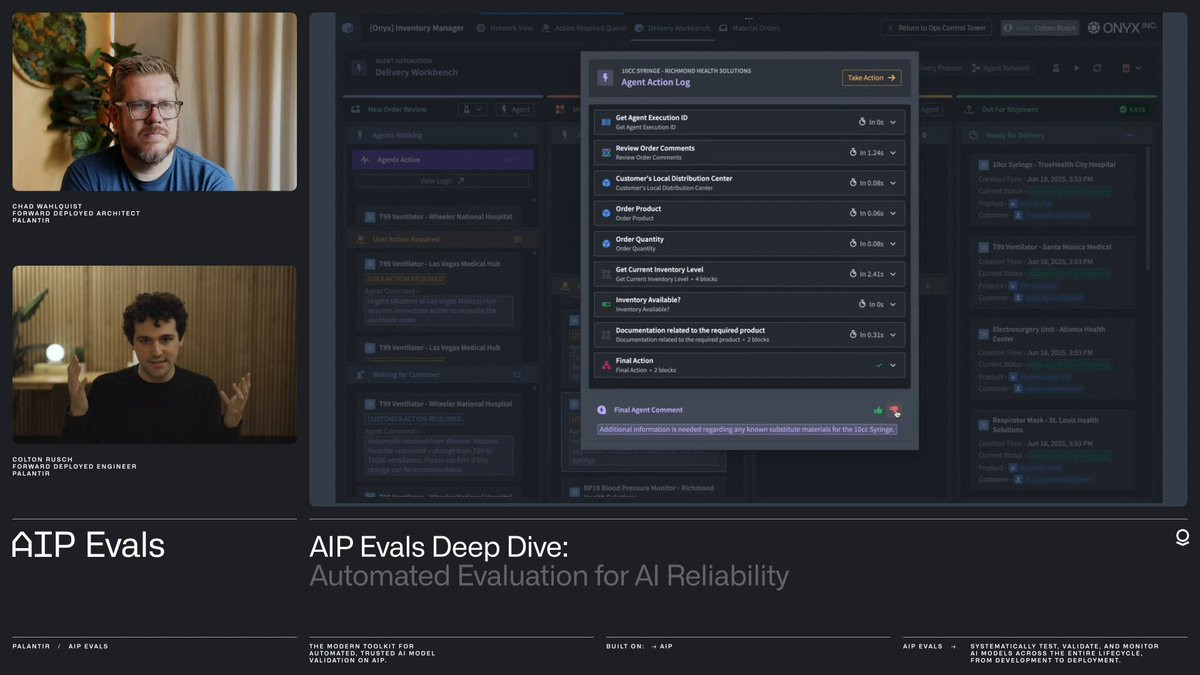Click the Review Order Comments row icon
This screenshot has width=1200, height=675.
pyautogui.click(x=605, y=152)
